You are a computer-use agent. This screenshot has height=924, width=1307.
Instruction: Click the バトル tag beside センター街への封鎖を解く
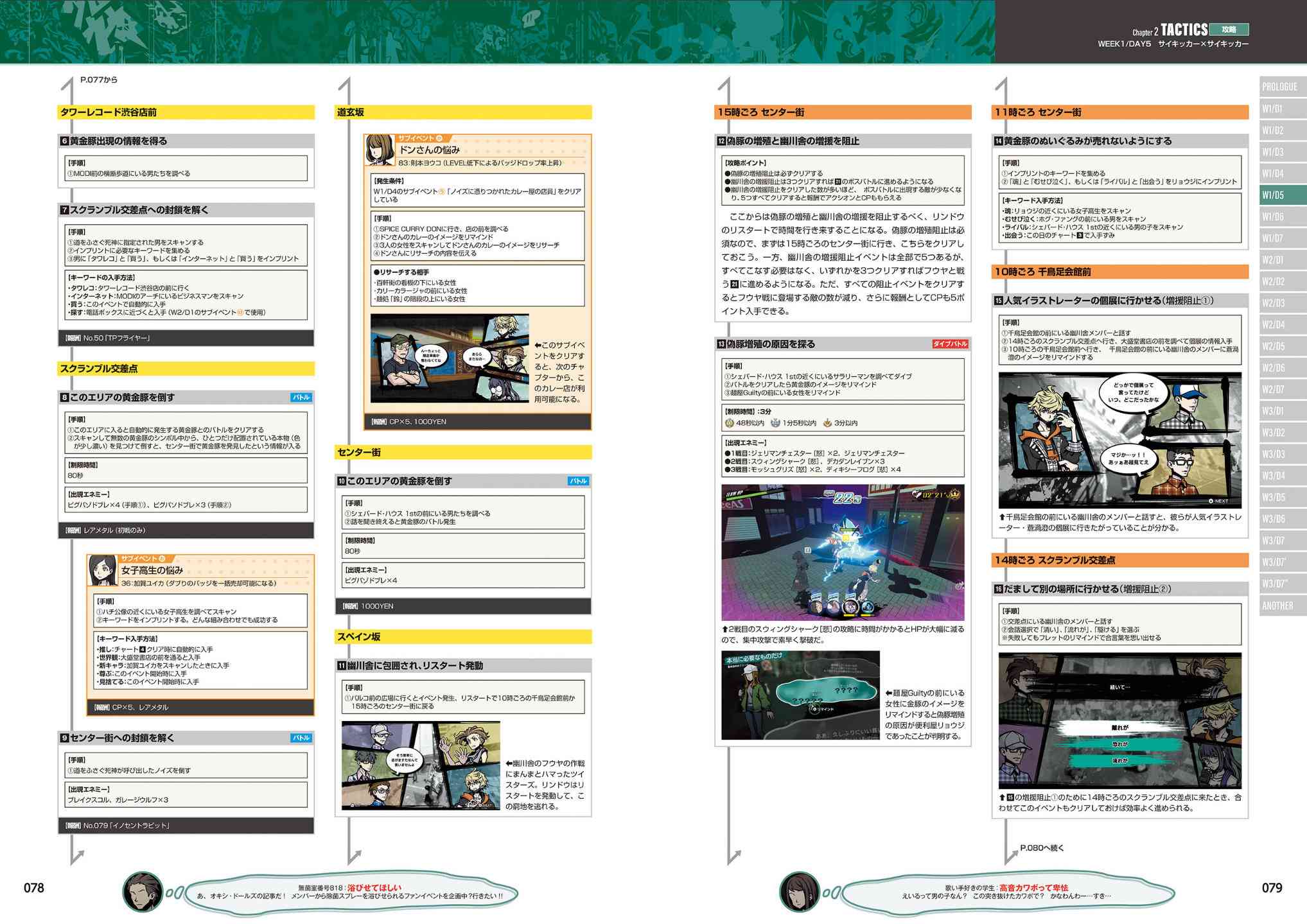301,738
